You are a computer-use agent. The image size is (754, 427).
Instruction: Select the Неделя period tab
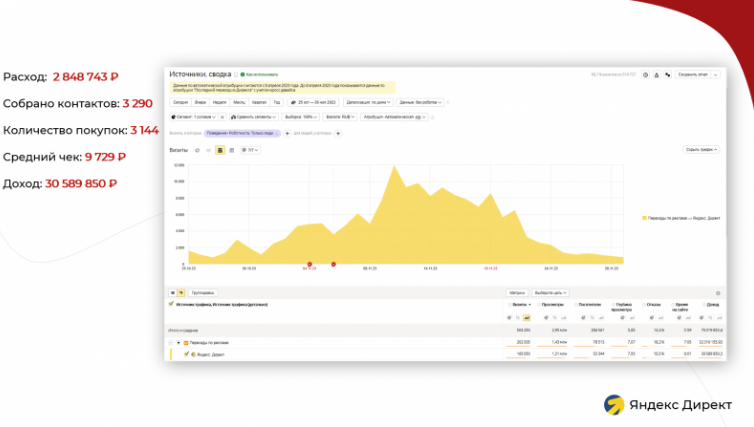point(218,102)
